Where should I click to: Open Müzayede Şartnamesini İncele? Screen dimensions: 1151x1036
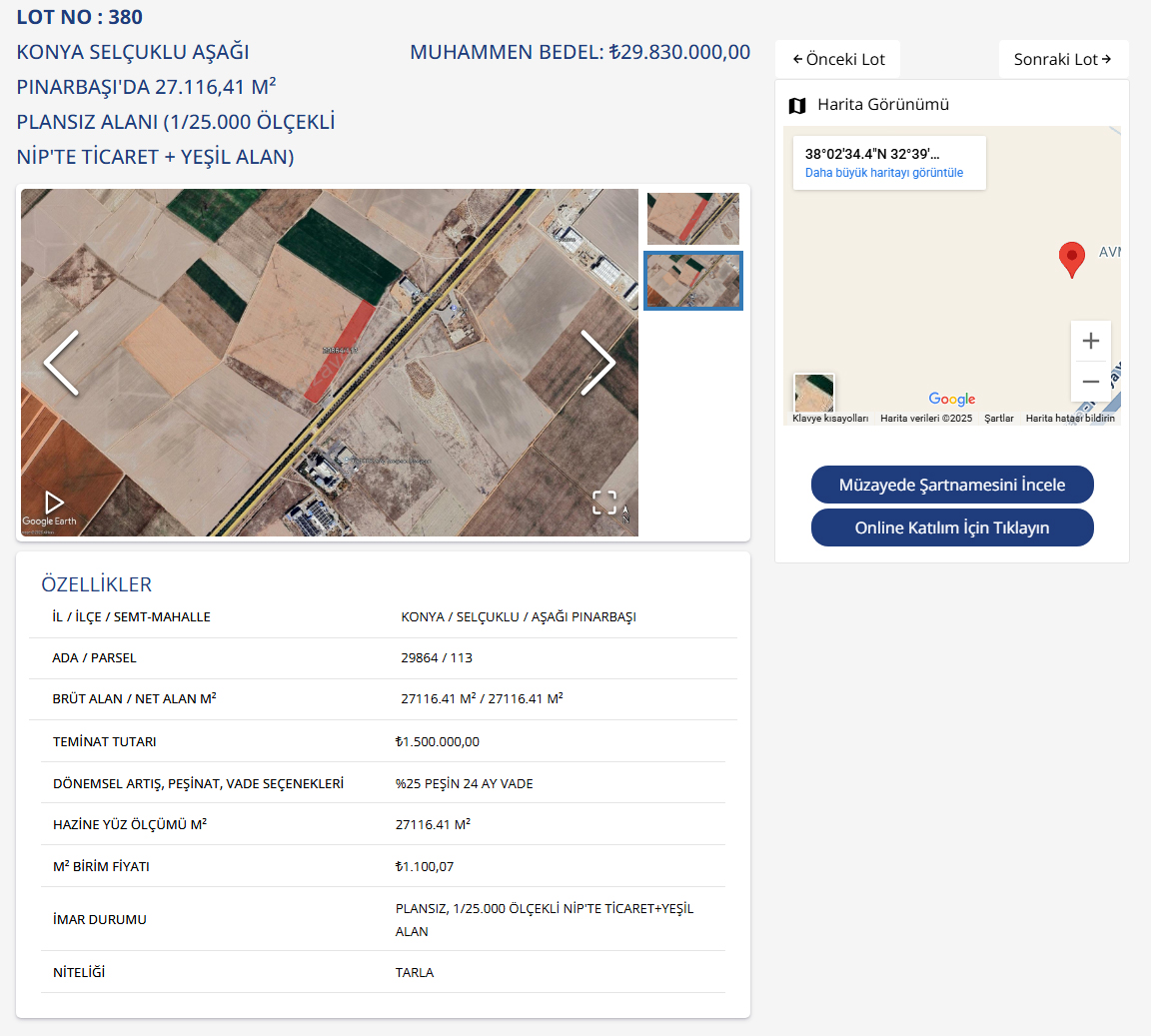click(952, 485)
